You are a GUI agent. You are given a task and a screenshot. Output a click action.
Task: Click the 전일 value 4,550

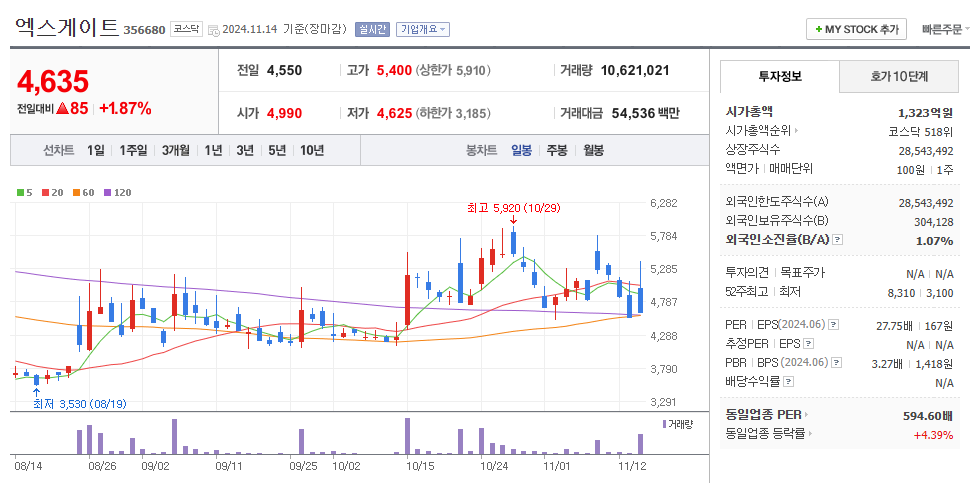(x=284, y=70)
